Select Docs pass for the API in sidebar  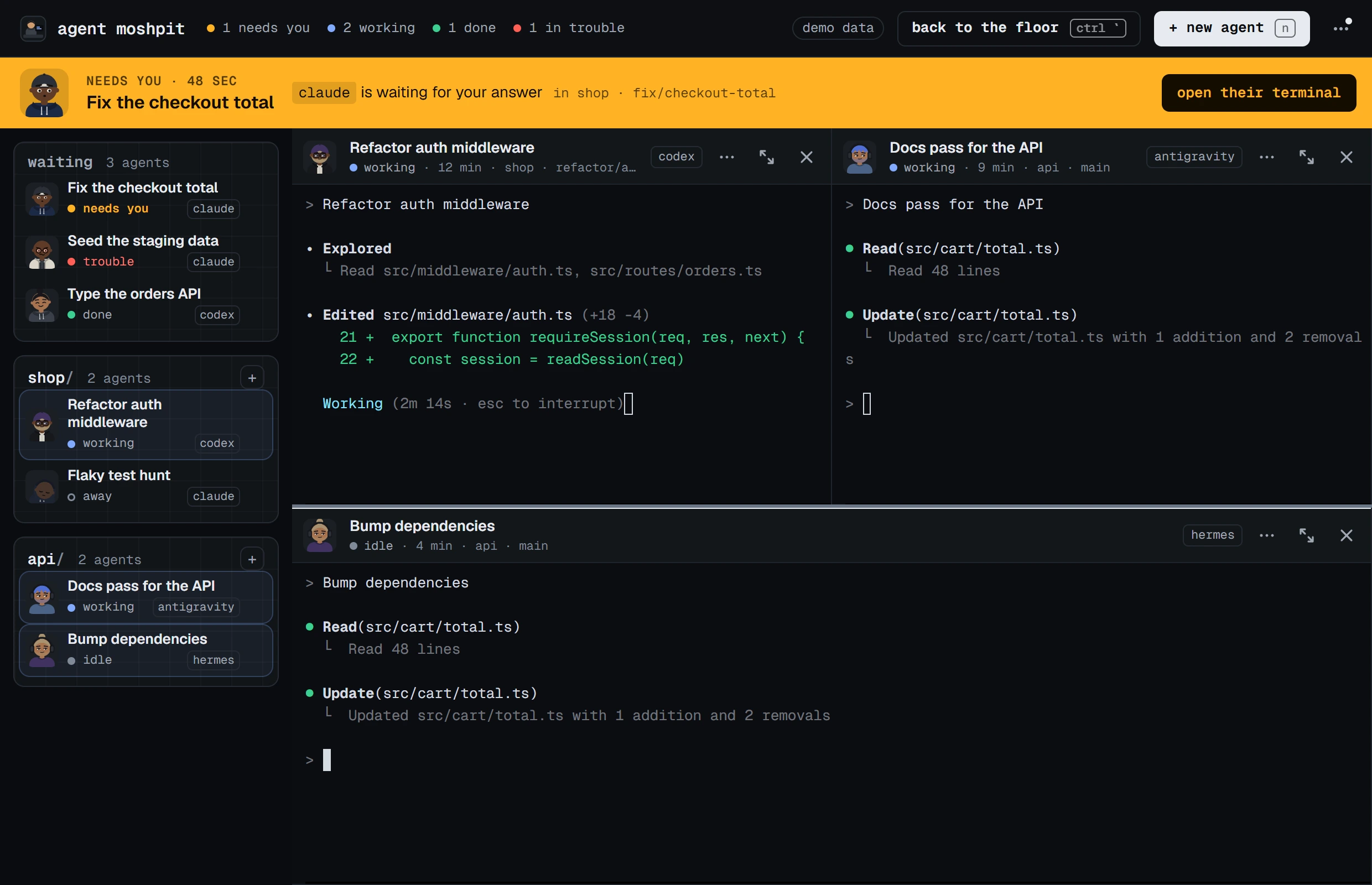click(x=146, y=597)
